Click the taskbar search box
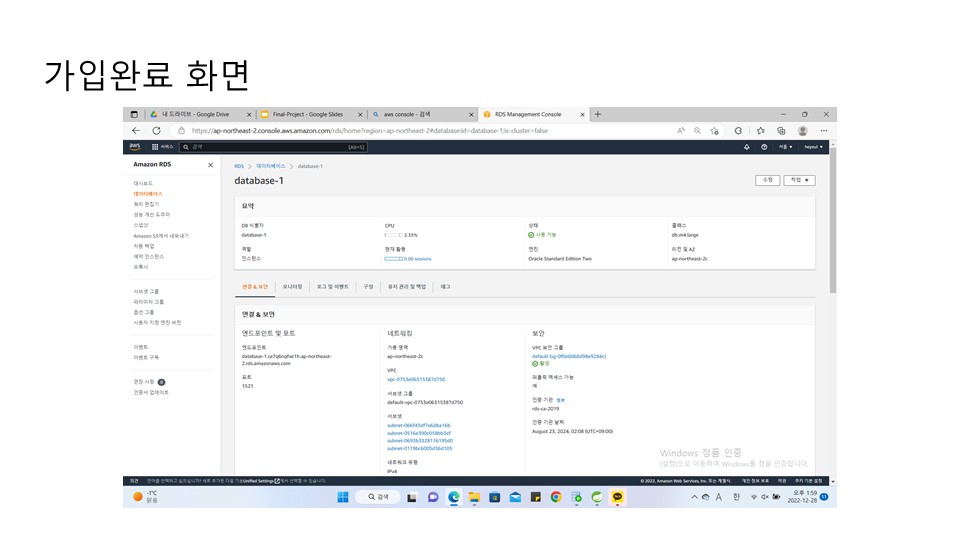 (x=378, y=497)
